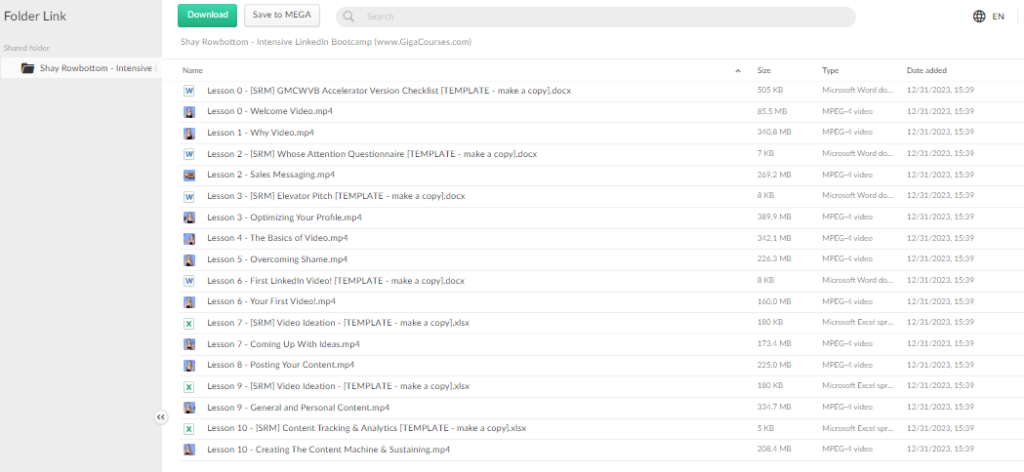This screenshot has width=1024, height=472.
Task: Click the folder icon in the sidebar tree
Action: (28, 68)
